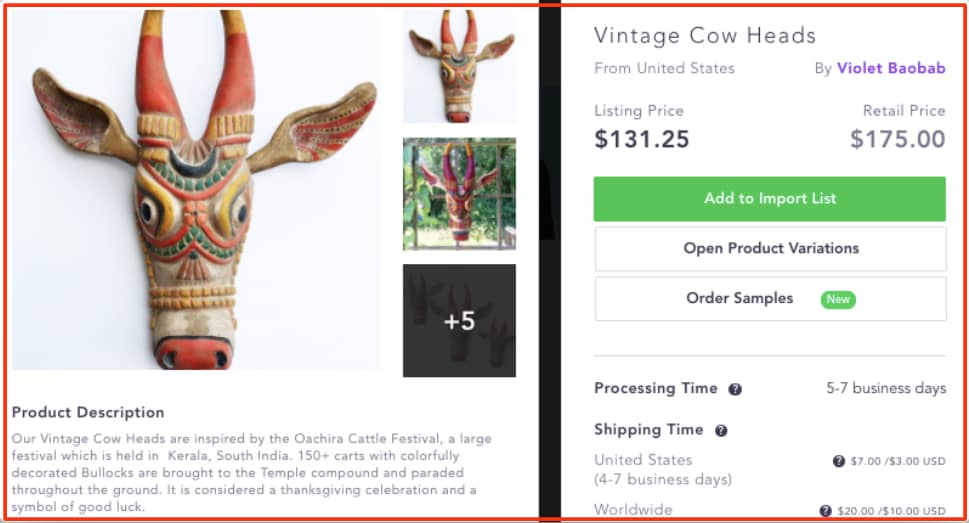Viewport: 969px width, 523px height.
Task: Click the Processing Time help icon
Action: (x=735, y=389)
